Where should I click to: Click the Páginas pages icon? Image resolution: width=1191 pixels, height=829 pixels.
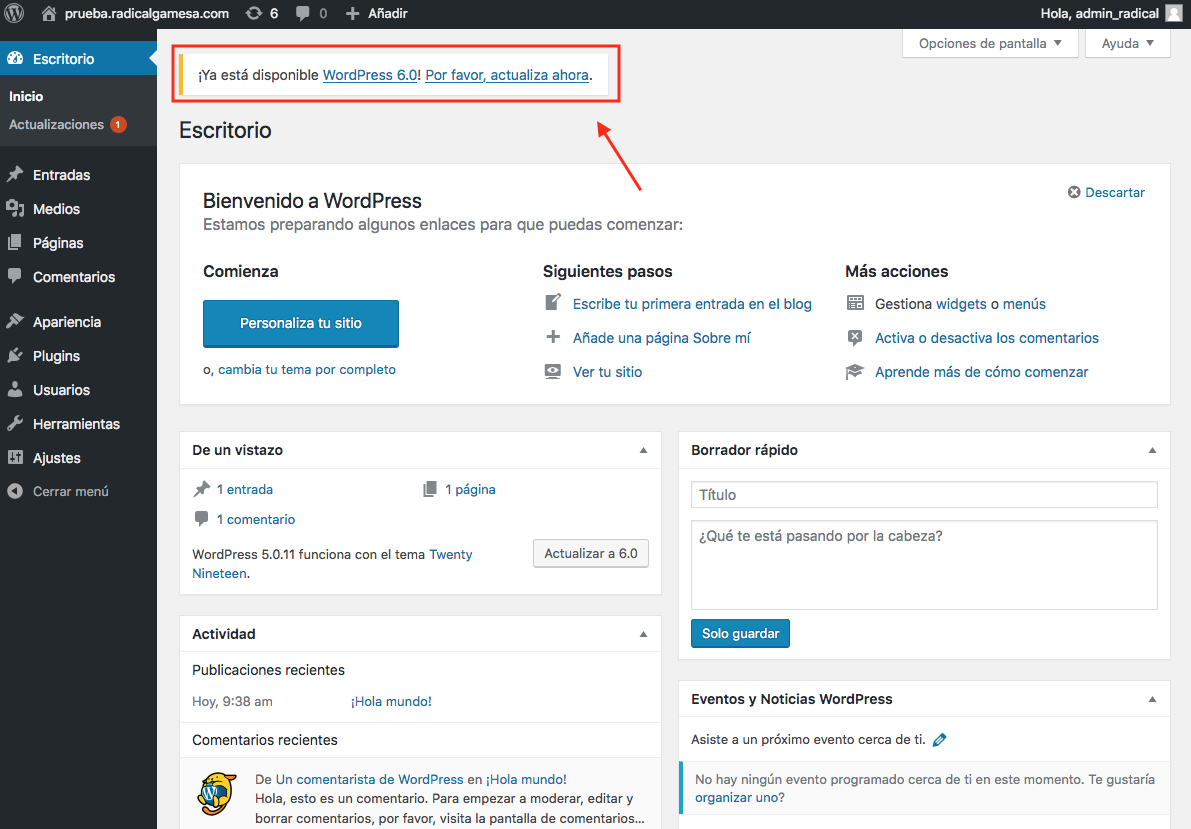click(14, 242)
